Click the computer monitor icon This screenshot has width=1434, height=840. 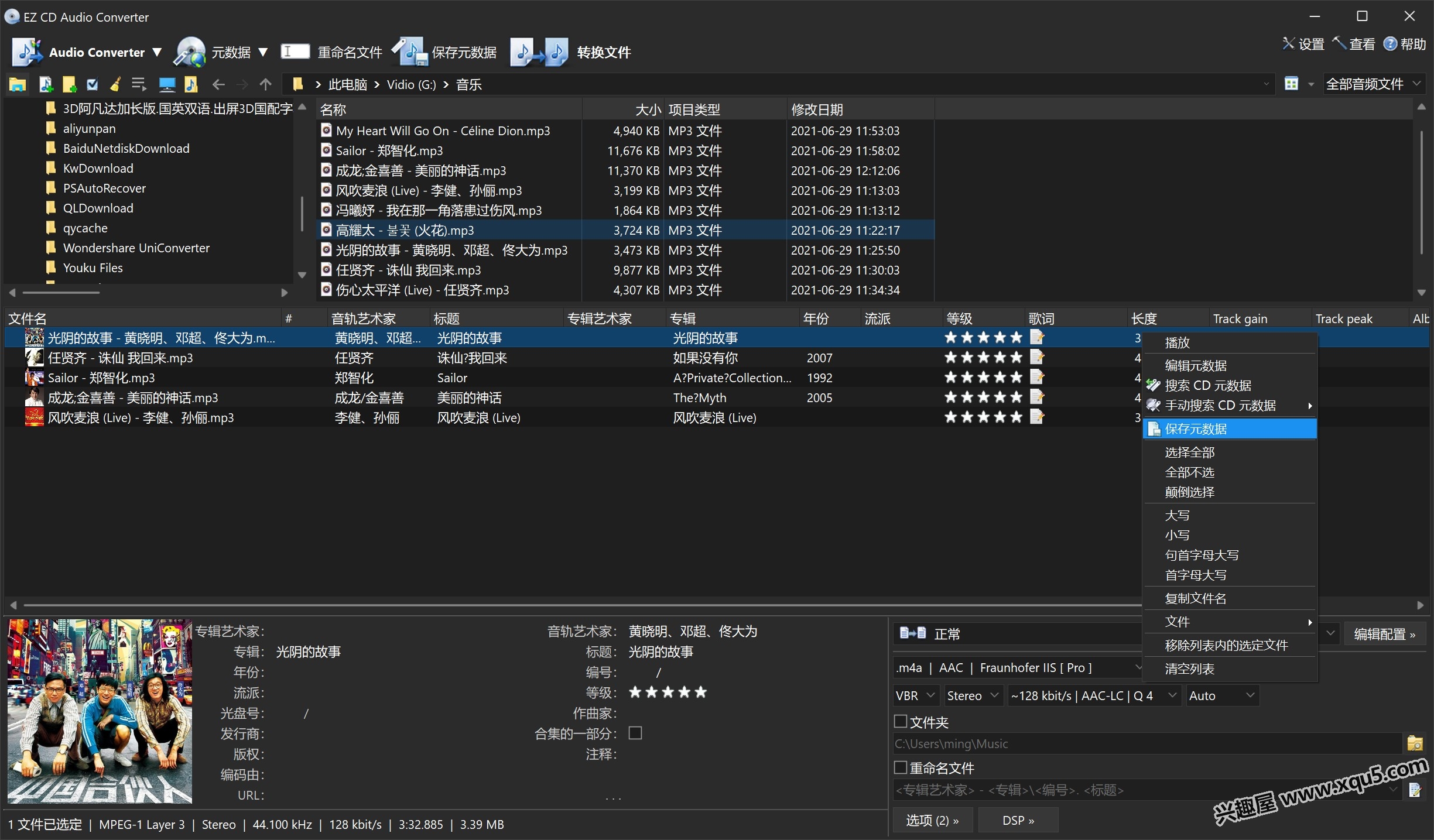pos(167,85)
